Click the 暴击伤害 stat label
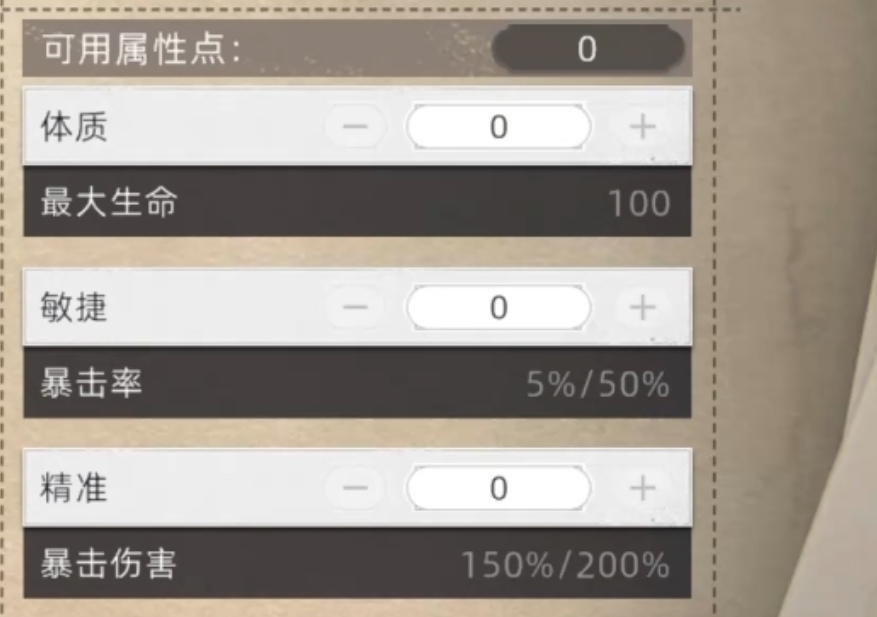Screen dimensions: 877x617 pos(108,564)
